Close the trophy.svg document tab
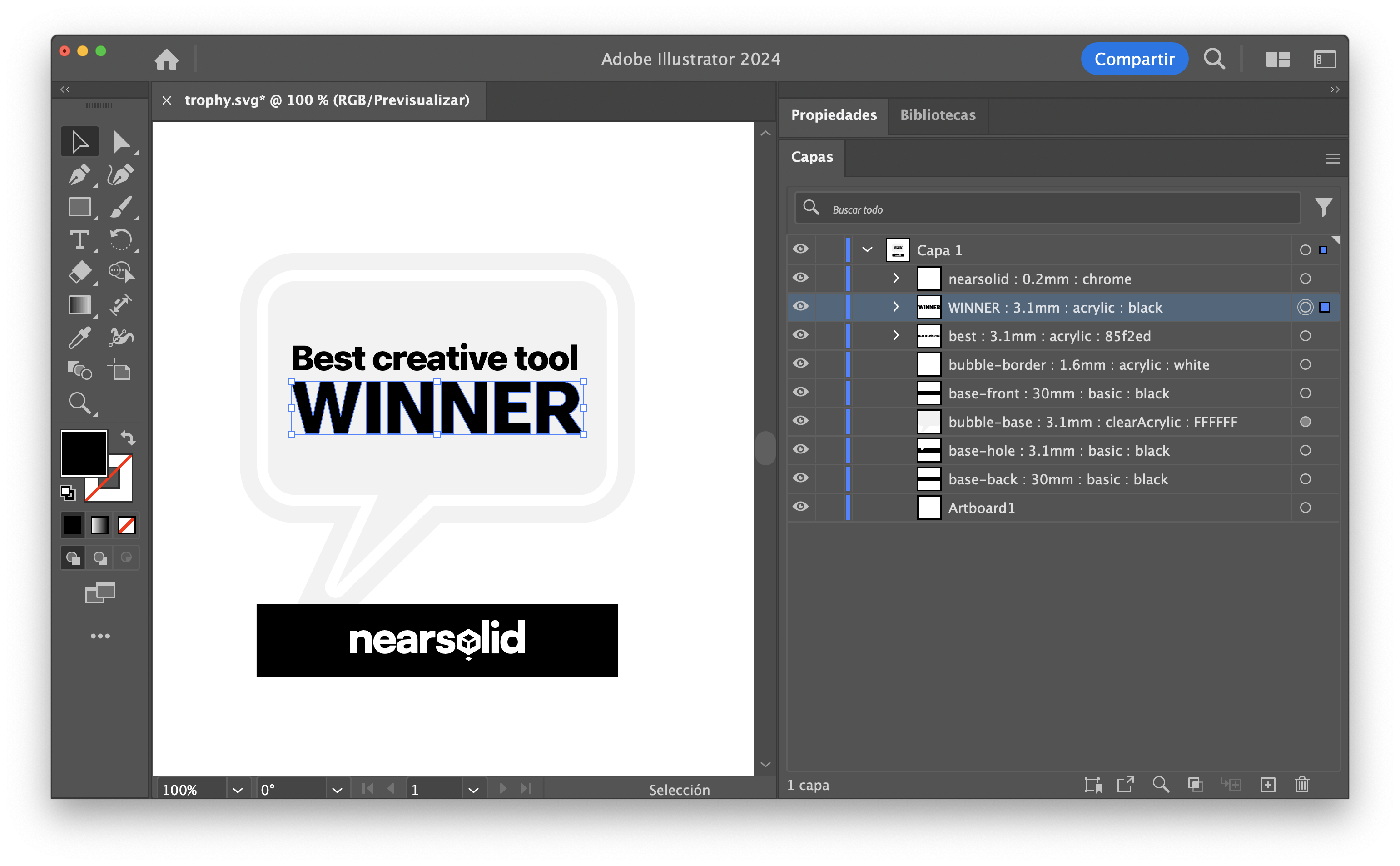The image size is (1400, 866). pyautogui.click(x=167, y=100)
